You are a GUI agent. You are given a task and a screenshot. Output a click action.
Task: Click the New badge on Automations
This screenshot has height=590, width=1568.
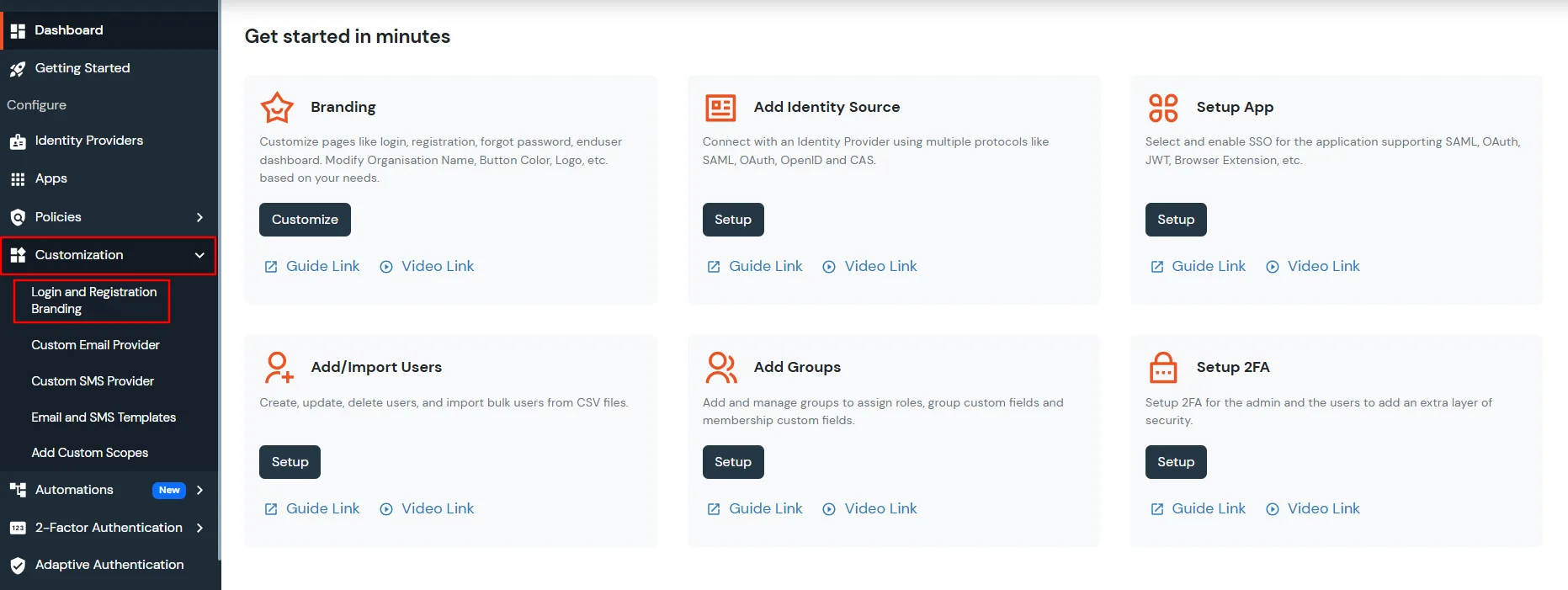(169, 490)
